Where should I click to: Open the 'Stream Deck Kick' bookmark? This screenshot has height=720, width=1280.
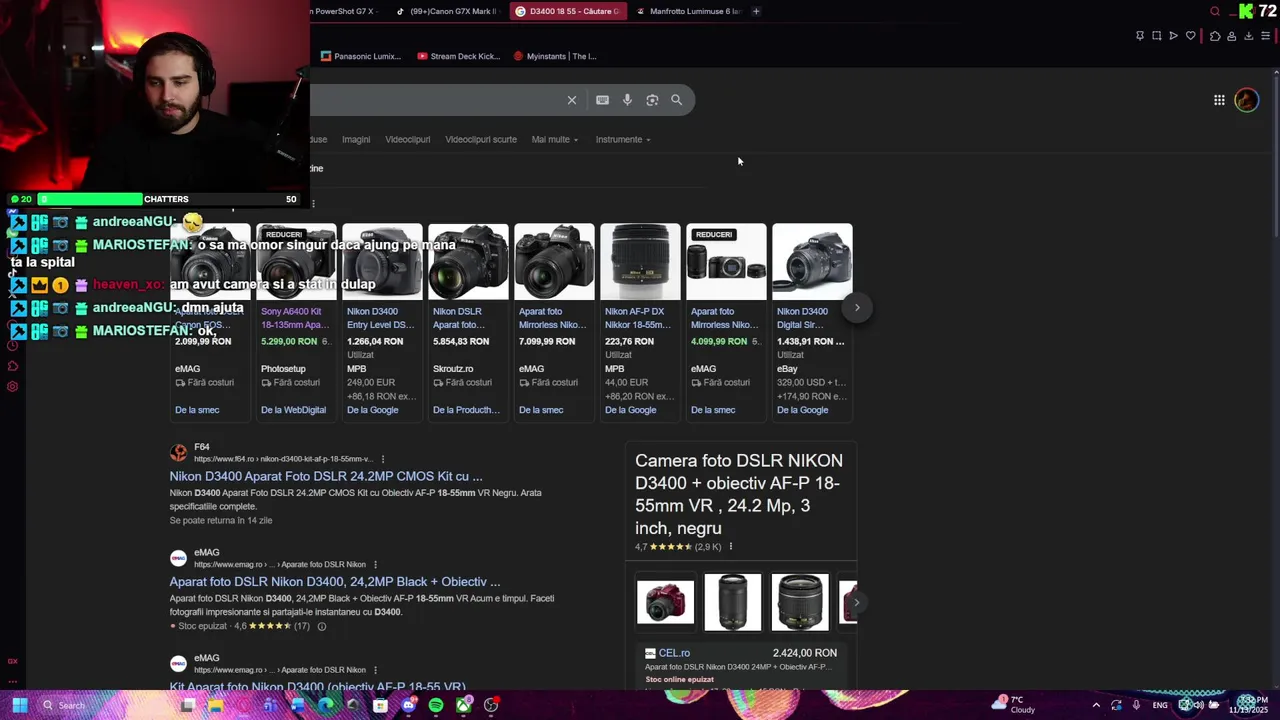458,56
